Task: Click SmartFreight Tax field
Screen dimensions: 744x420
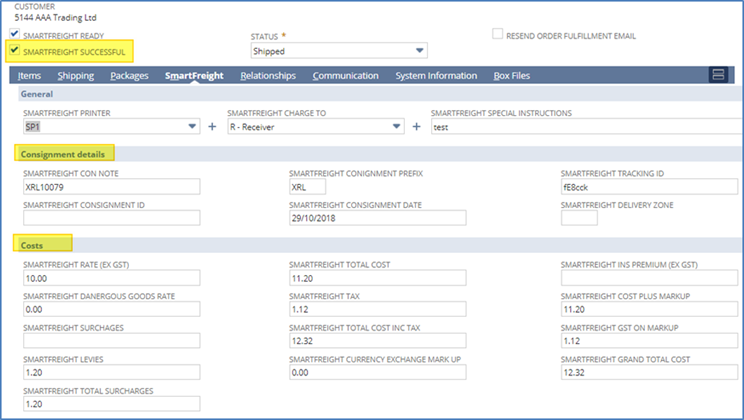Action: pos(378,309)
